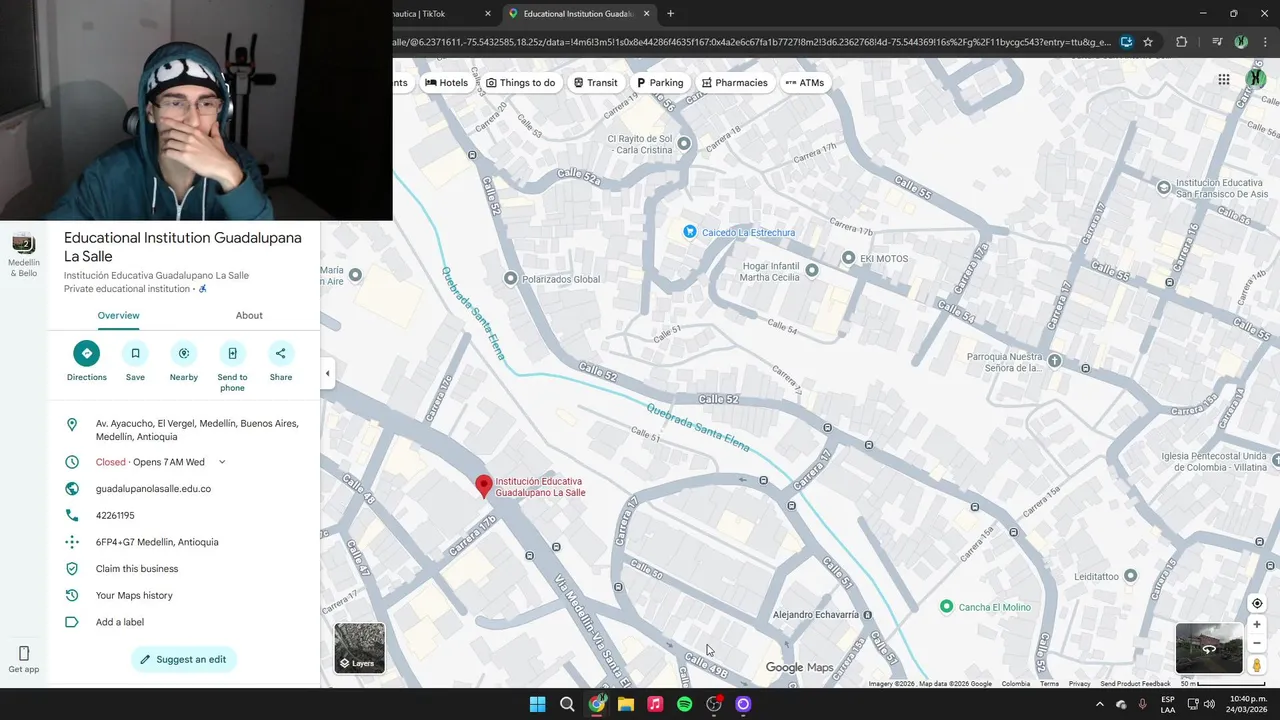Click the Windows Start button
1280x720 pixels.
click(x=538, y=704)
